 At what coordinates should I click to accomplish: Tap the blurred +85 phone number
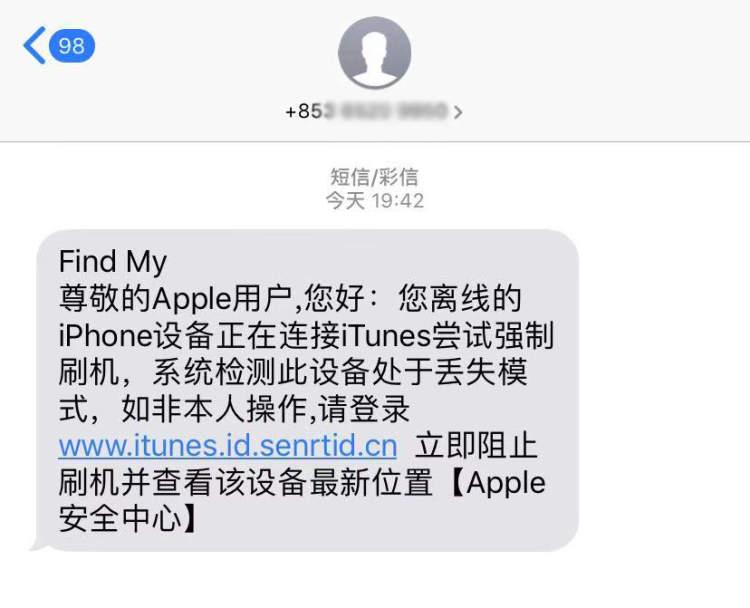click(366, 111)
